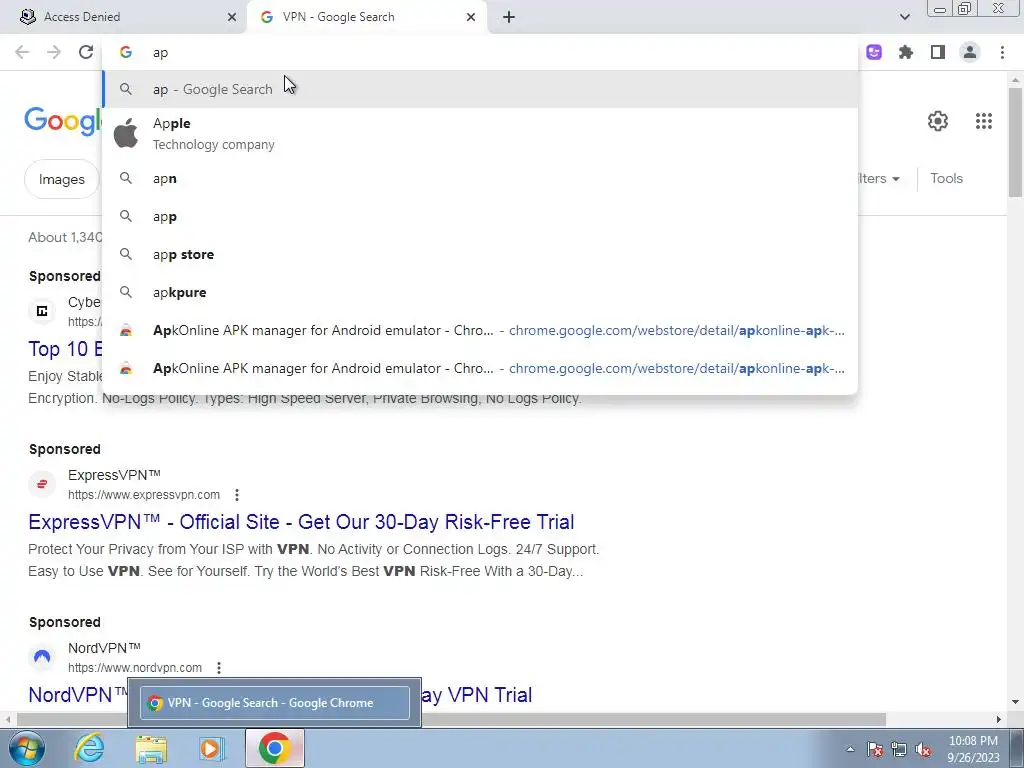The height and width of the screenshot is (768, 1024).
Task: Open a new browser tab
Action: 509,17
